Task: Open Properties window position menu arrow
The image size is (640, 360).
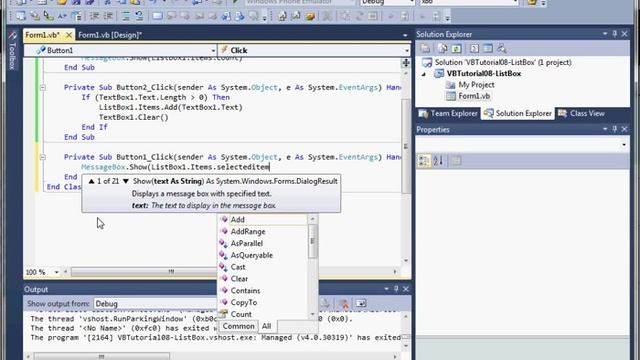Action: 605,129
